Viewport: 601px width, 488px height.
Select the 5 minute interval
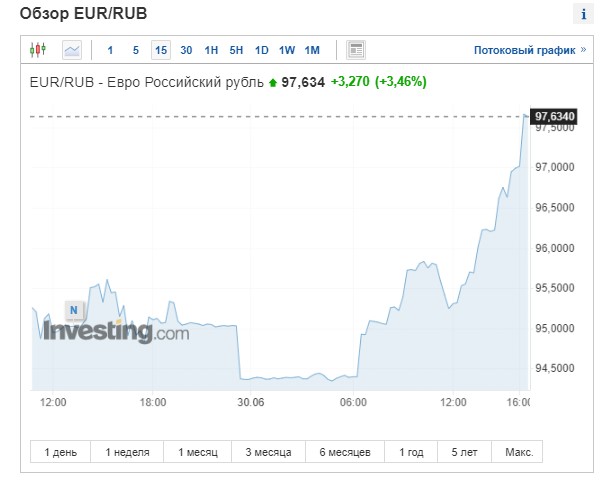coord(136,50)
